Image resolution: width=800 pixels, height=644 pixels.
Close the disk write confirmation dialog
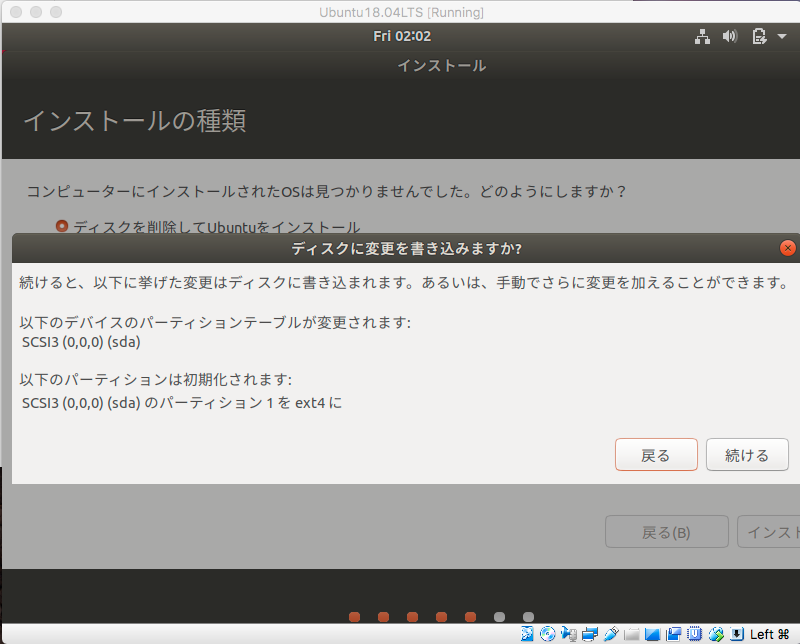point(788,248)
